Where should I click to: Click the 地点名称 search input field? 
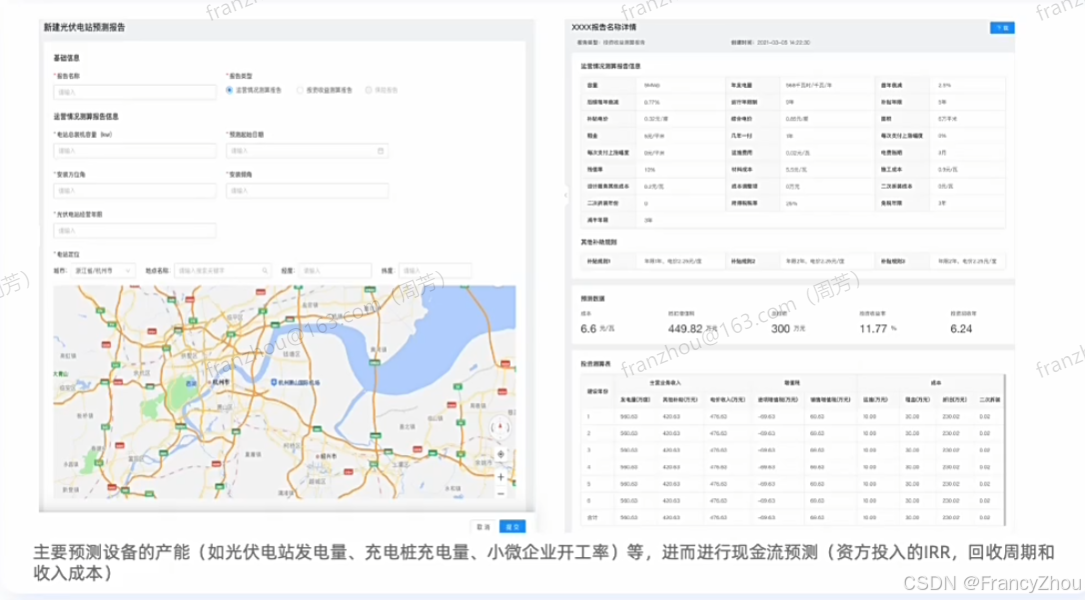coord(223,271)
